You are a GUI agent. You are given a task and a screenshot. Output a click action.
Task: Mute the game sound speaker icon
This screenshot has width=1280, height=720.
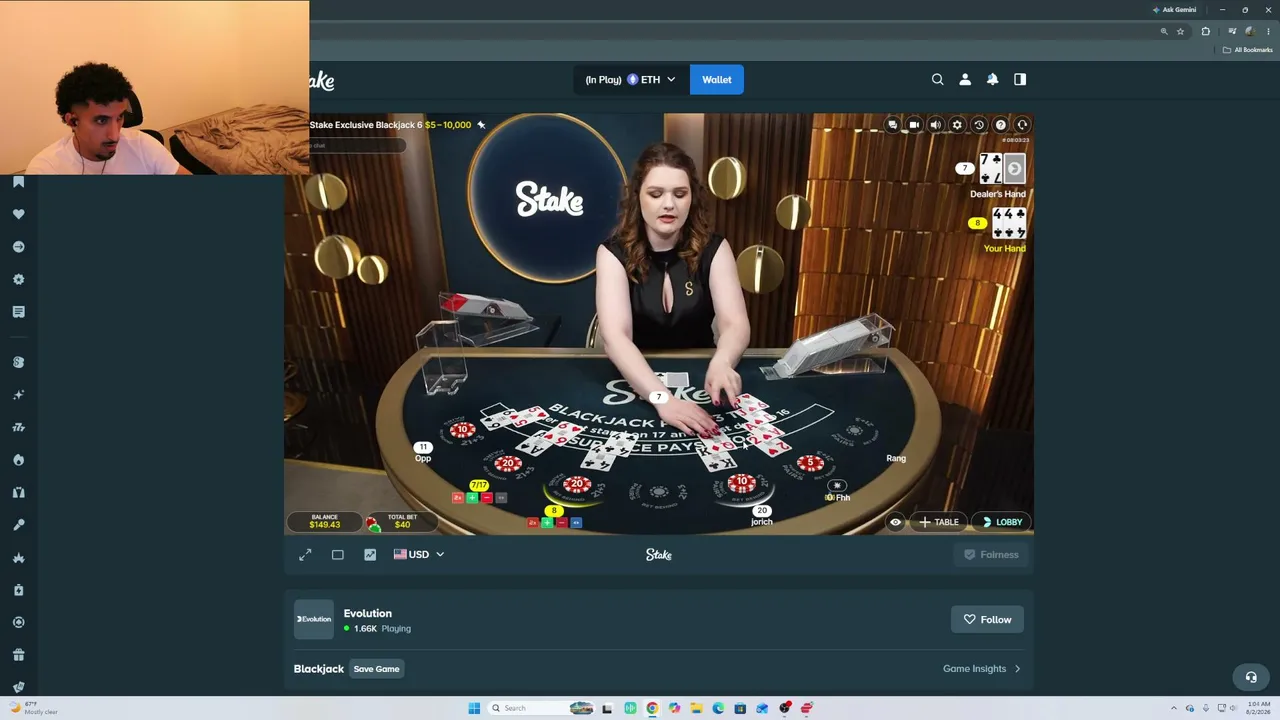935,125
